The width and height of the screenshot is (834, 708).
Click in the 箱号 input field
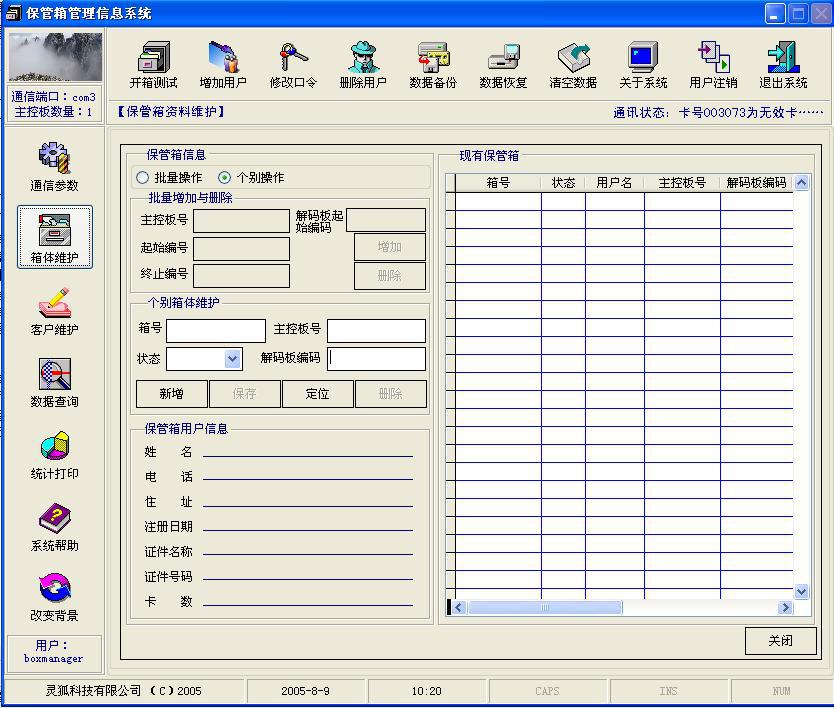pyautogui.click(x=216, y=331)
